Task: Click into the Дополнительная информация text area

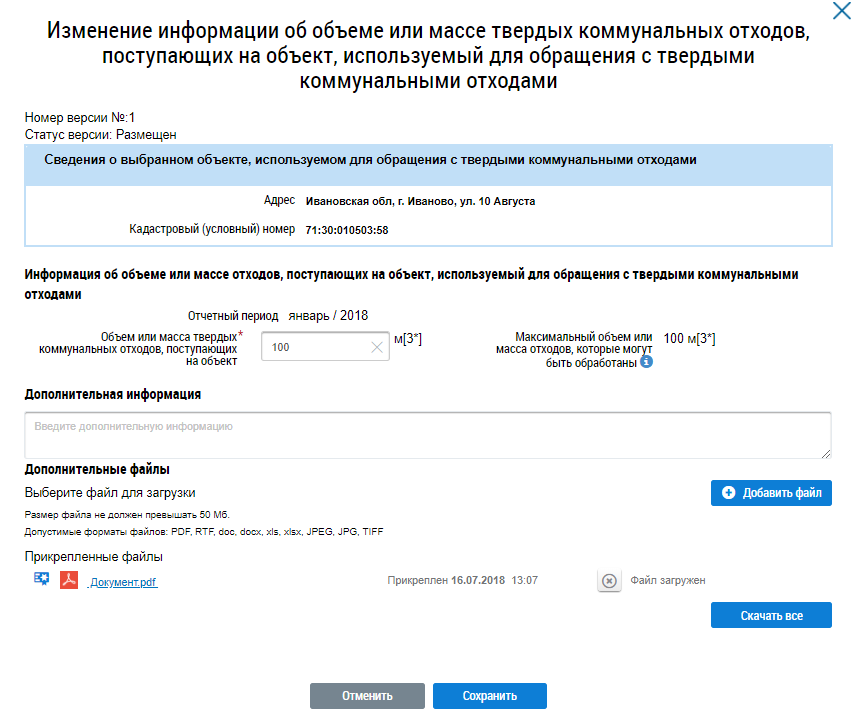Action: click(x=427, y=435)
